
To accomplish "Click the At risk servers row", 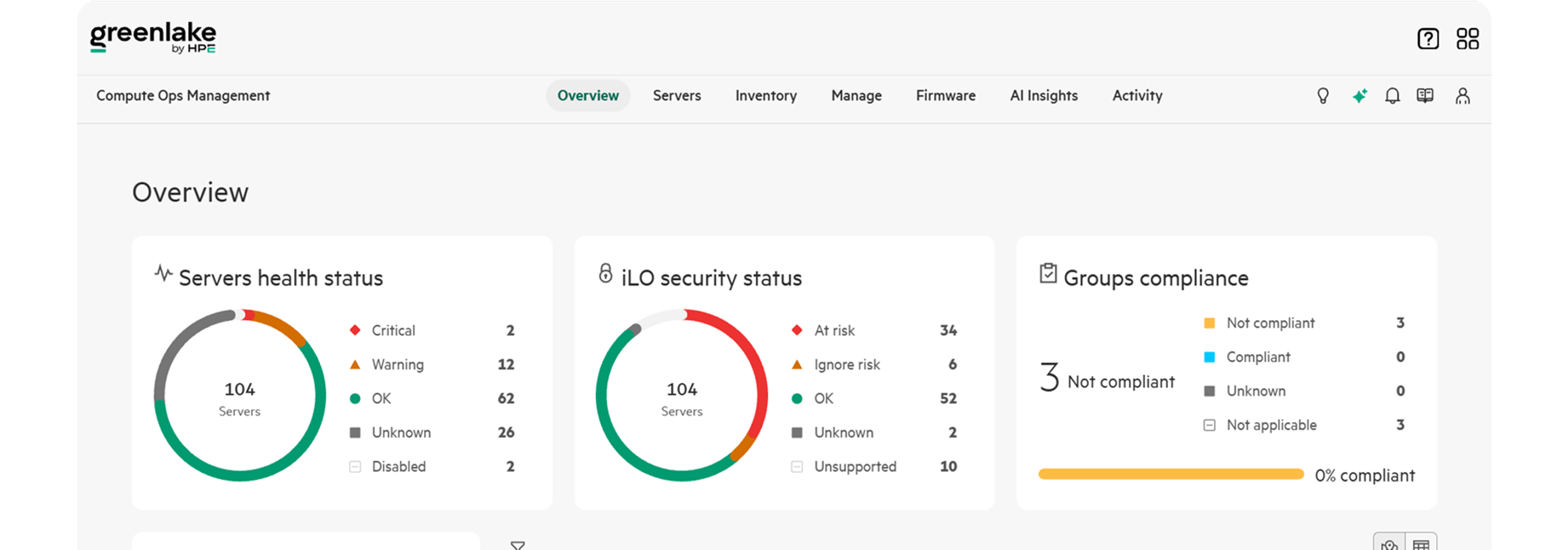I will click(874, 331).
